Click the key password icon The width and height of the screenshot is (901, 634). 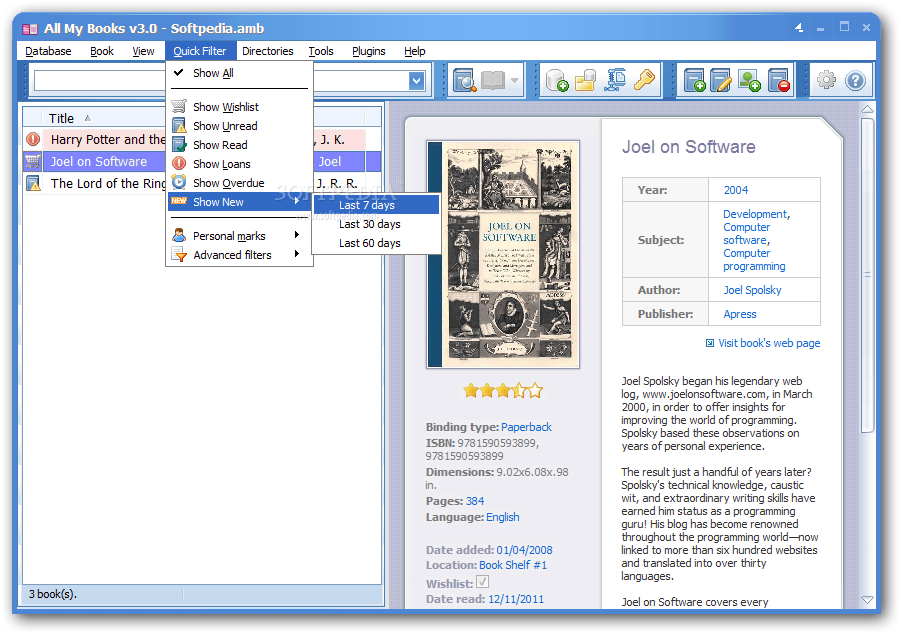[x=644, y=79]
